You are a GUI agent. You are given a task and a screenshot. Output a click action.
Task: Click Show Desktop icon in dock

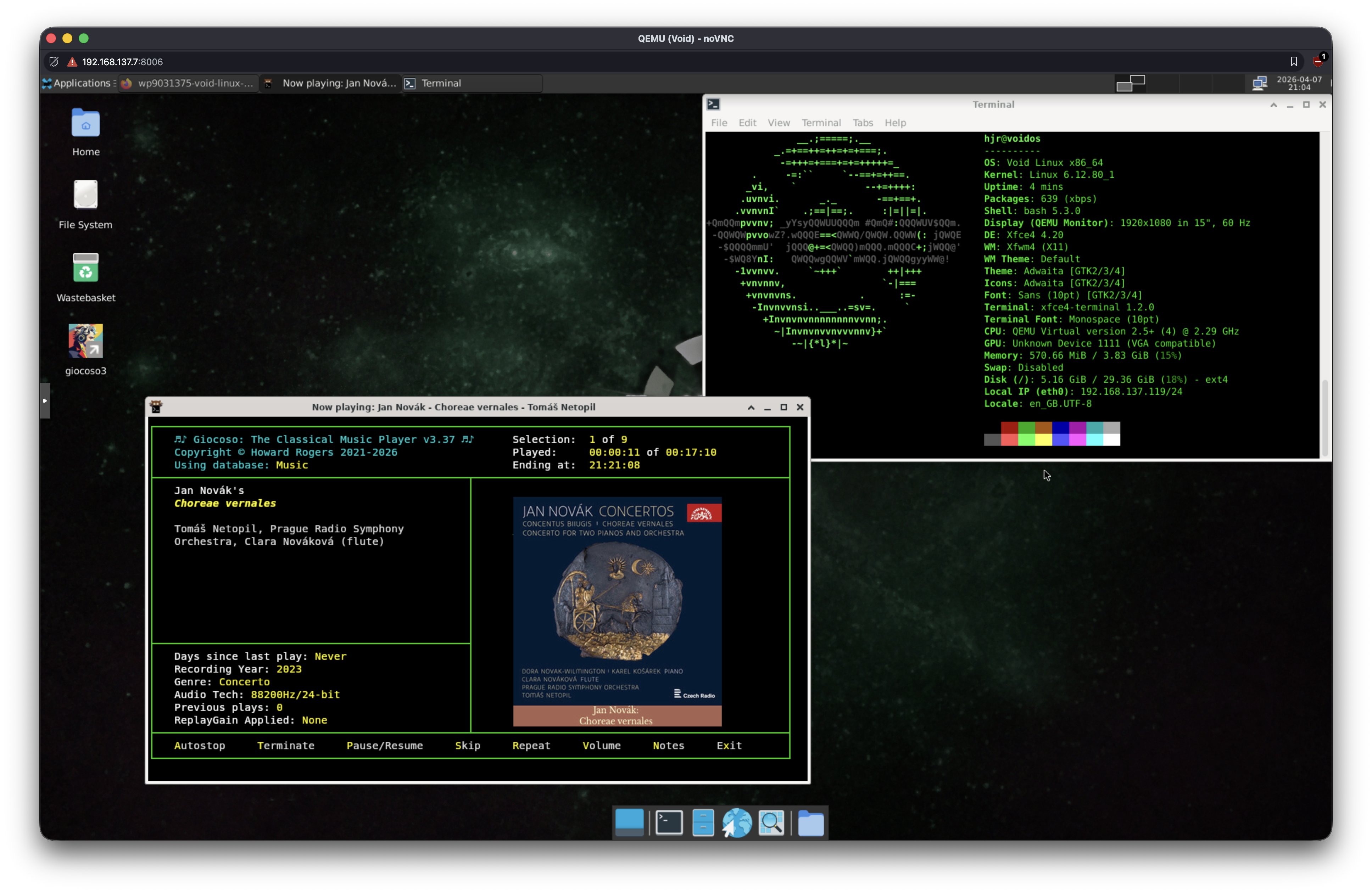pyautogui.click(x=629, y=822)
